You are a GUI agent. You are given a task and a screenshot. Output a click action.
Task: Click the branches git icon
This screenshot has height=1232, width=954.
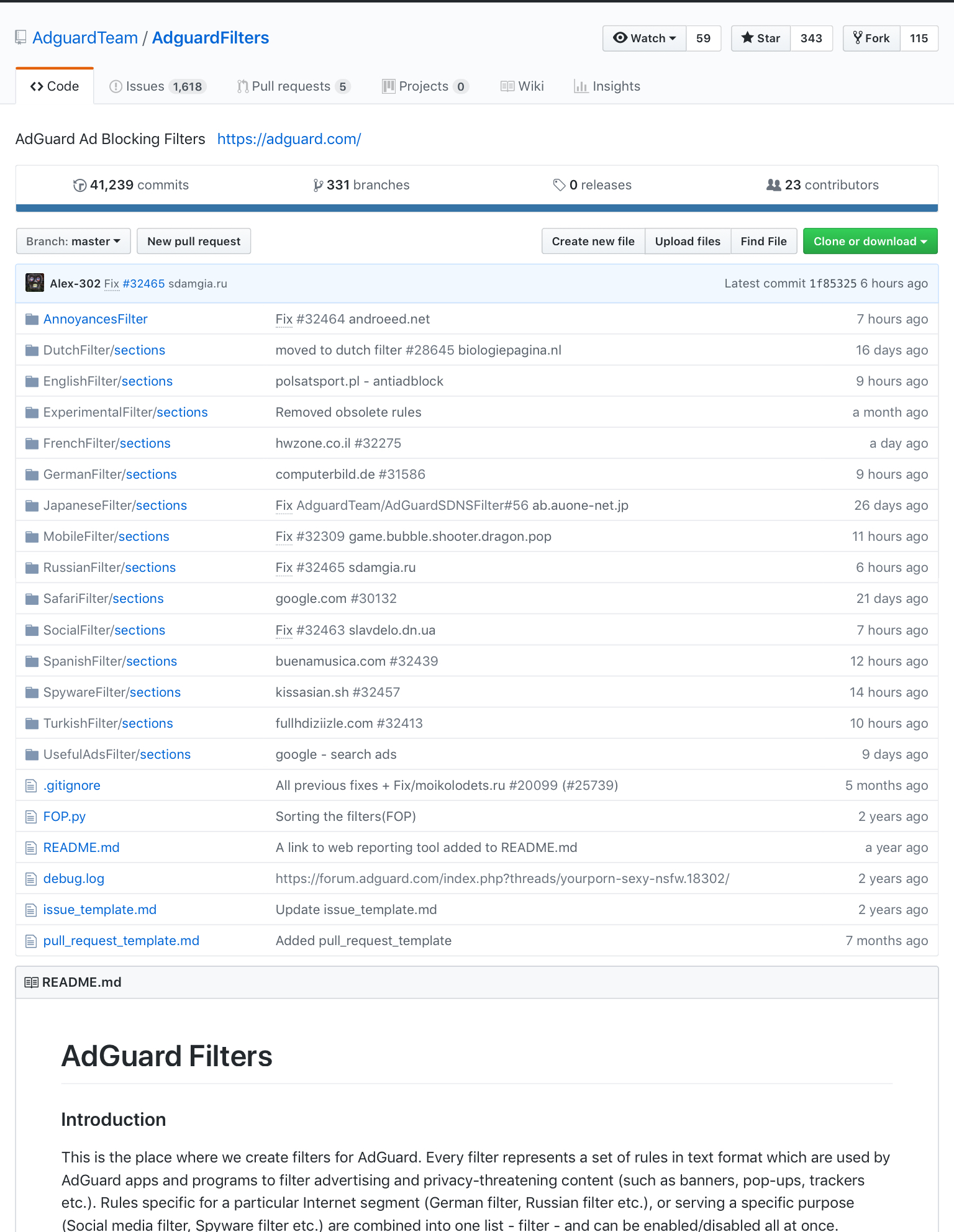point(318,185)
